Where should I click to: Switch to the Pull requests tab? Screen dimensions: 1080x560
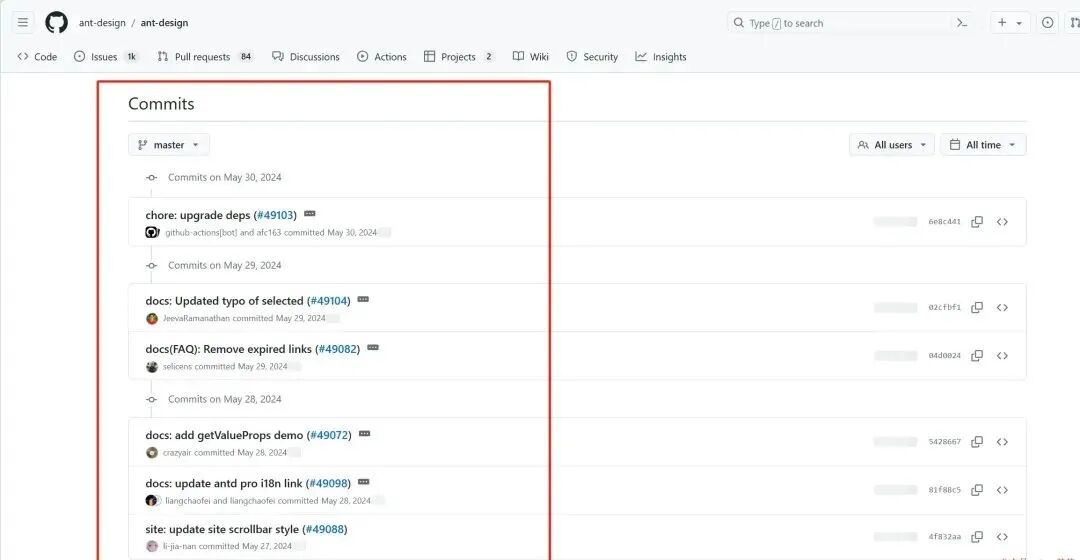click(x=205, y=56)
